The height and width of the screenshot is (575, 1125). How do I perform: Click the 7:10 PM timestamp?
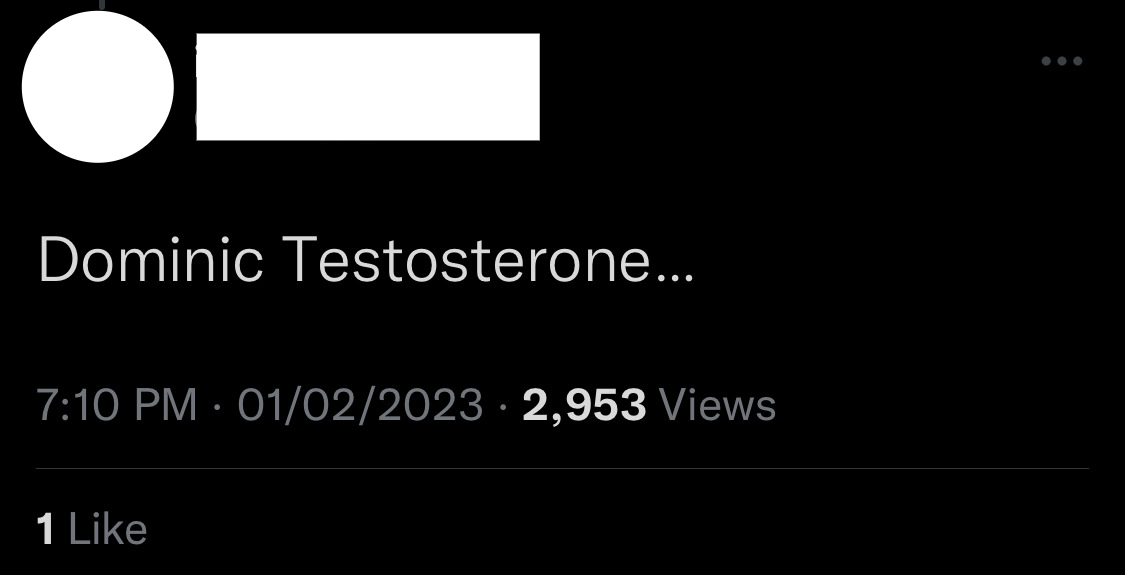(x=117, y=405)
